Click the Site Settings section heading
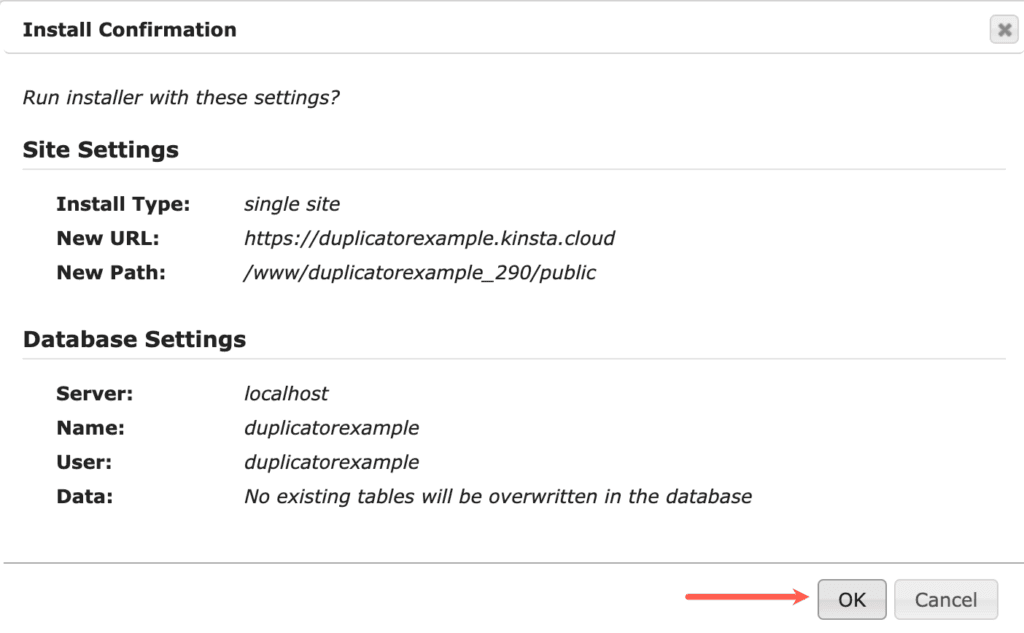The width and height of the screenshot is (1024, 633). point(100,149)
